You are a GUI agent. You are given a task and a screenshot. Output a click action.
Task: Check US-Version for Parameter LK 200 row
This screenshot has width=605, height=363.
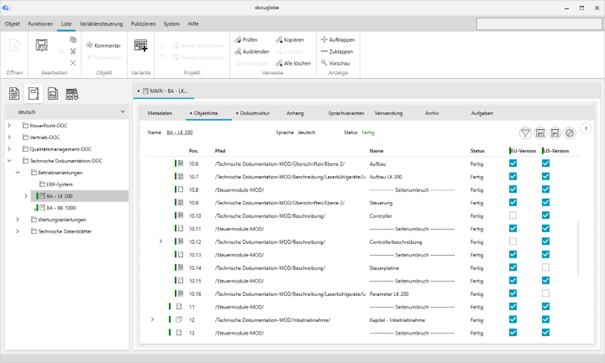546,294
